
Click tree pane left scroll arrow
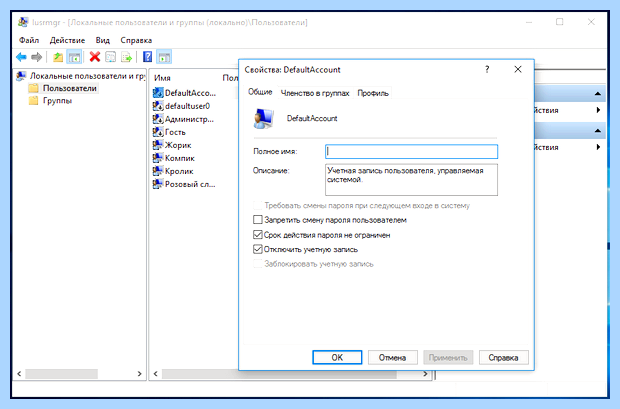click(19, 374)
